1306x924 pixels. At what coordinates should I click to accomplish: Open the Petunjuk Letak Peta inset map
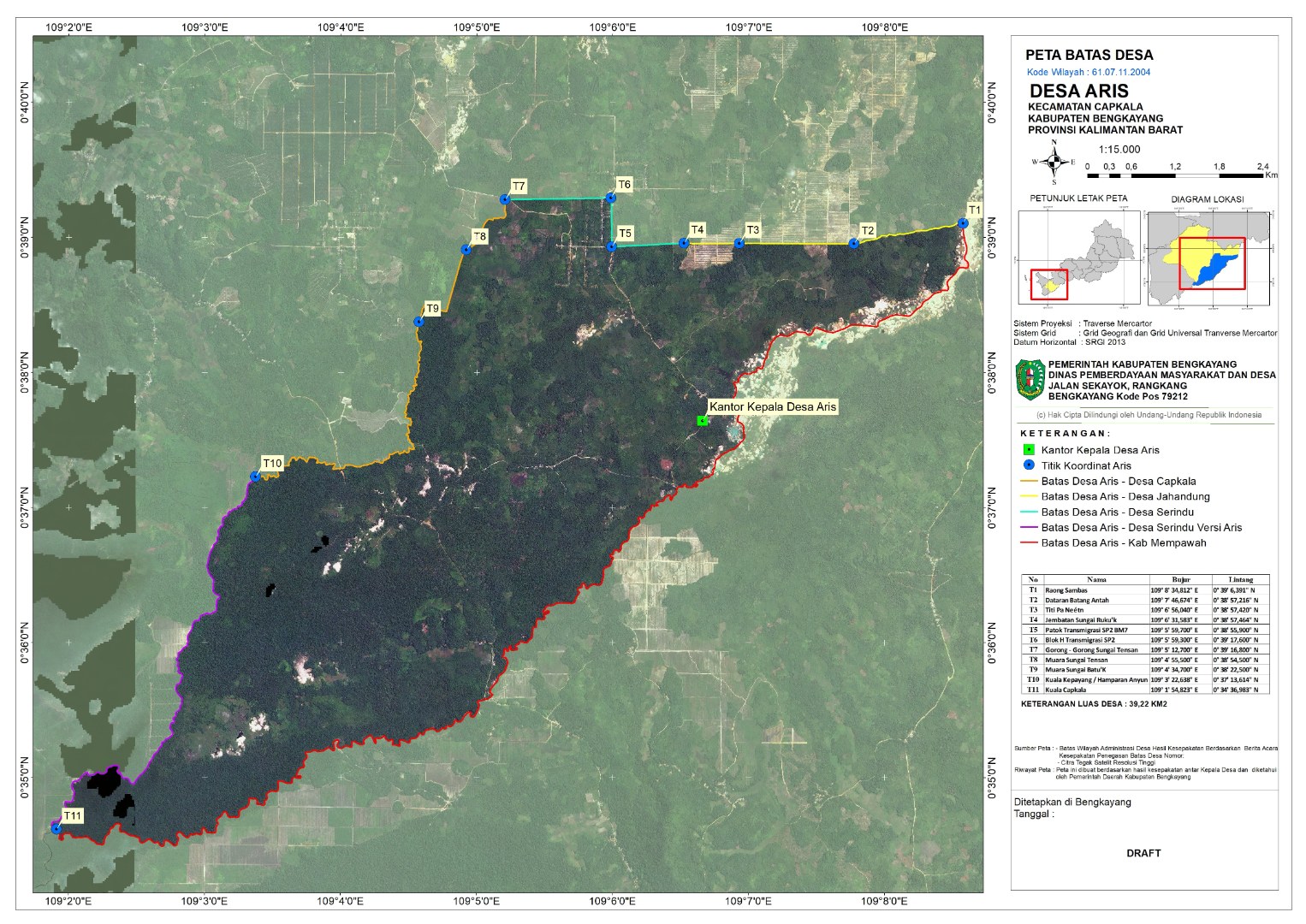(x=1078, y=257)
